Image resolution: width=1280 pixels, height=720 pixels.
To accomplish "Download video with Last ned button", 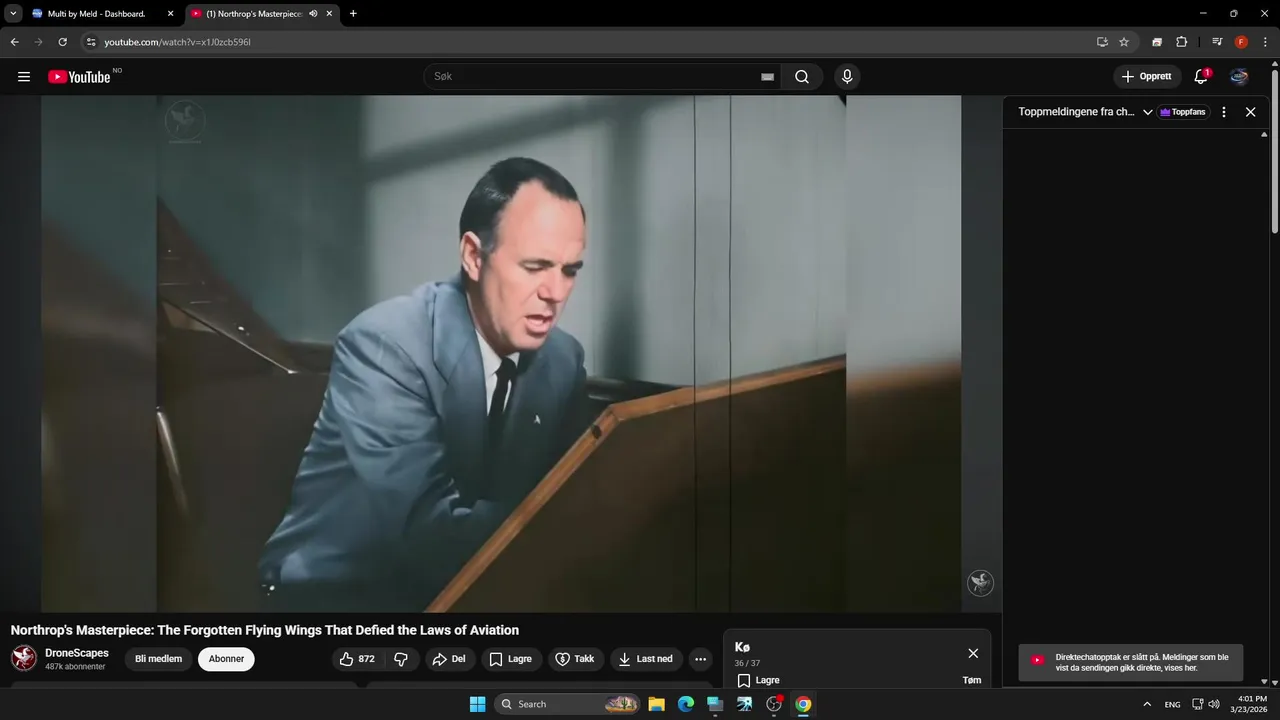I will point(646,659).
